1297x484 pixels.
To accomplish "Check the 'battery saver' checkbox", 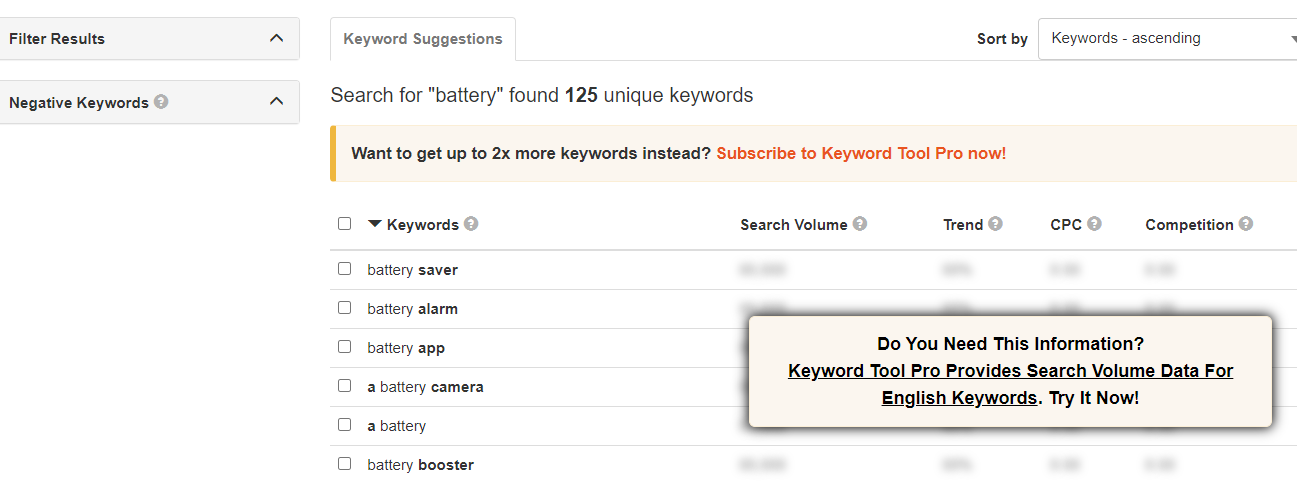I will pos(345,269).
